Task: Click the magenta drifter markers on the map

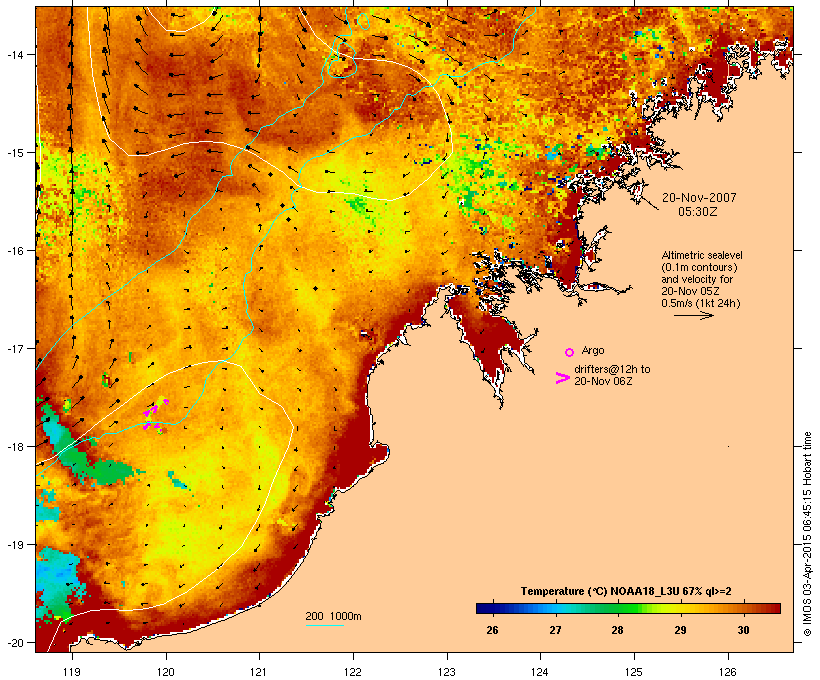Action: 155,415
